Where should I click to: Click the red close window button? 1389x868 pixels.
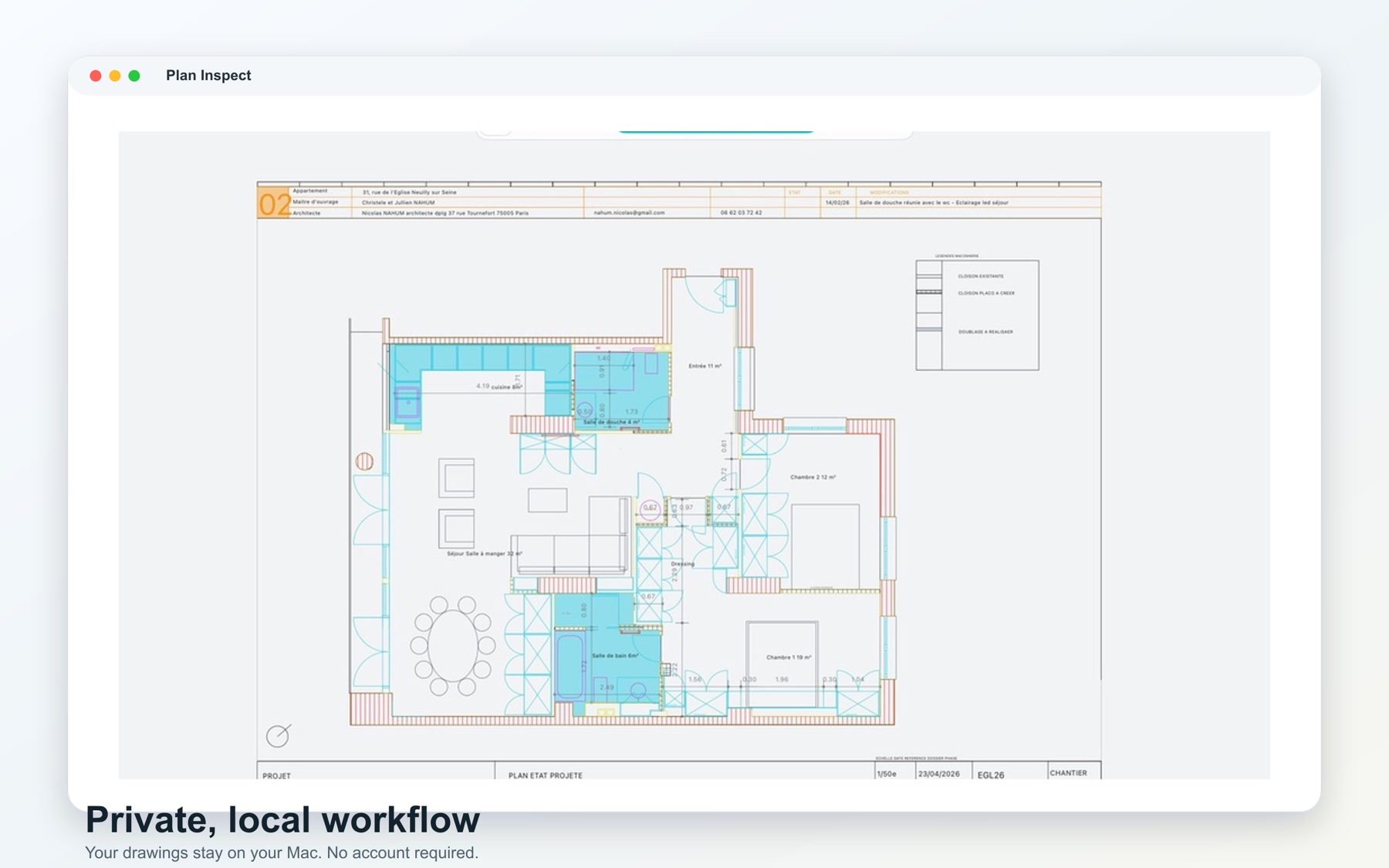96,76
